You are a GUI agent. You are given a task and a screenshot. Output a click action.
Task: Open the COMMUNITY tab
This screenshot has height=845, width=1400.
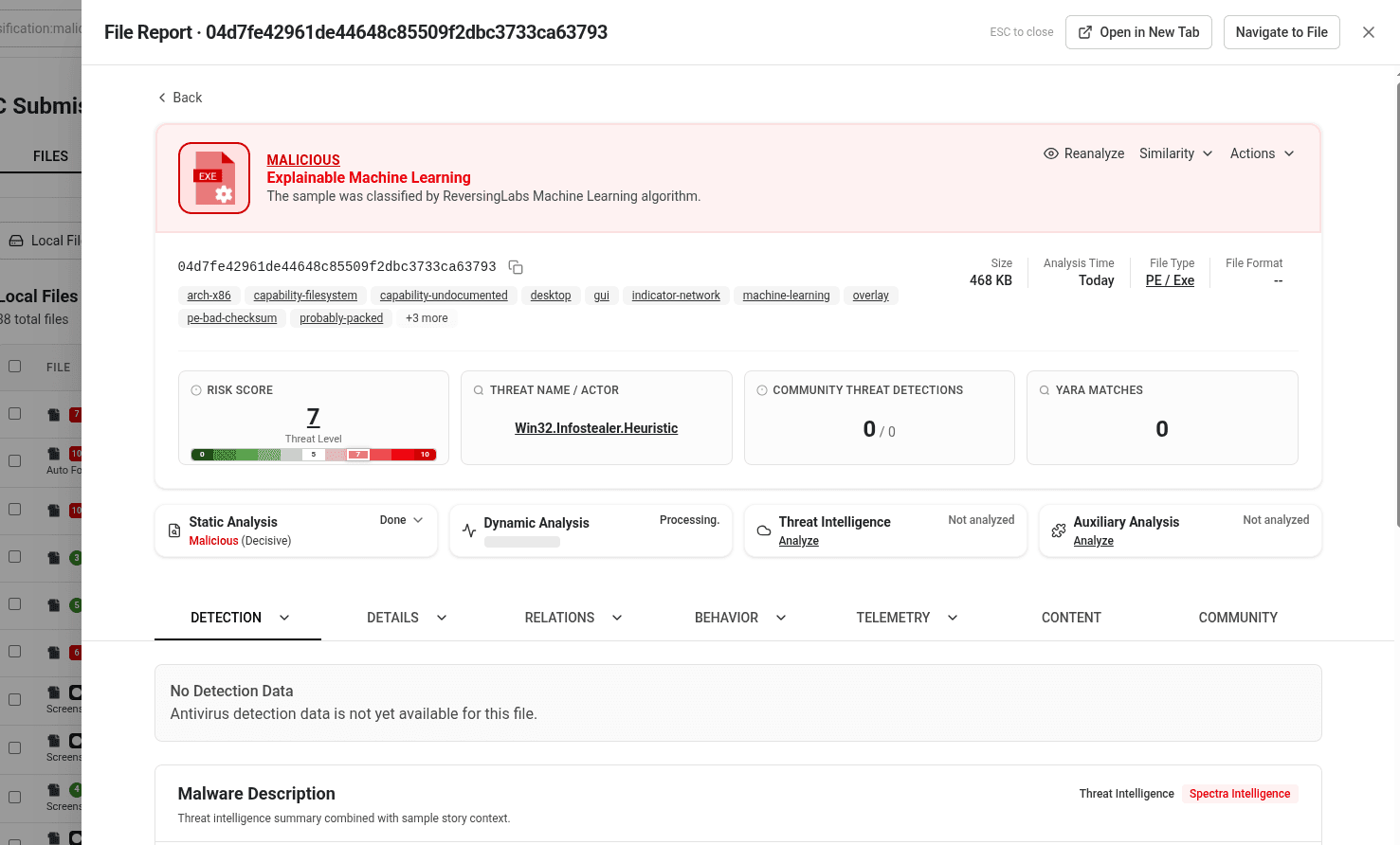1238,618
